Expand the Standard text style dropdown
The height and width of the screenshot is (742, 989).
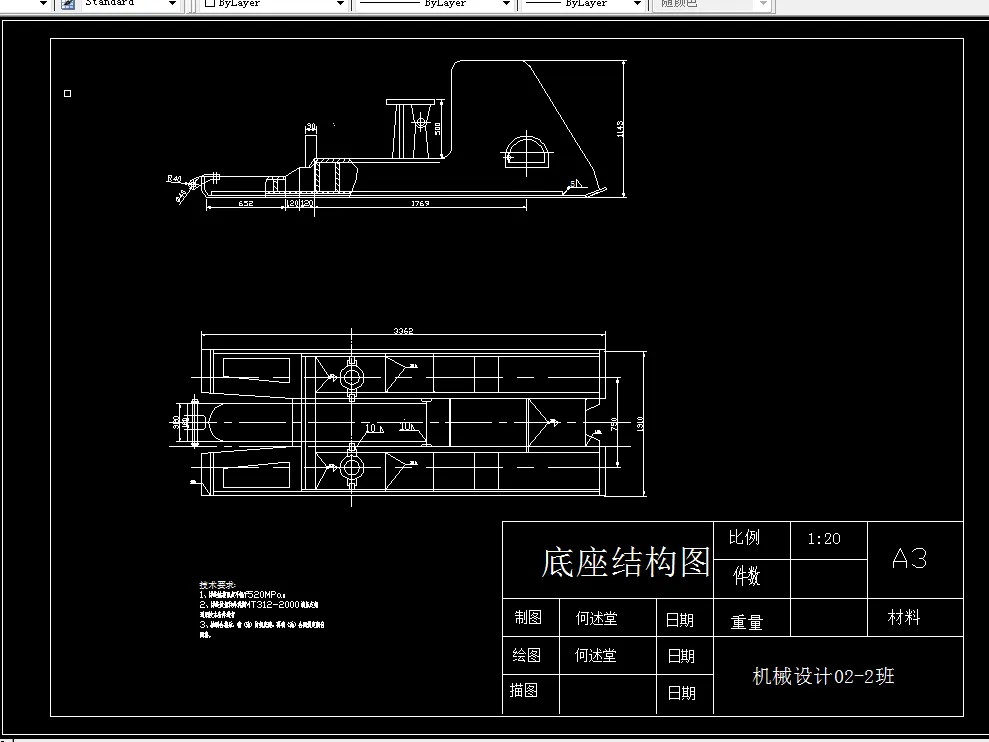coord(172,4)
